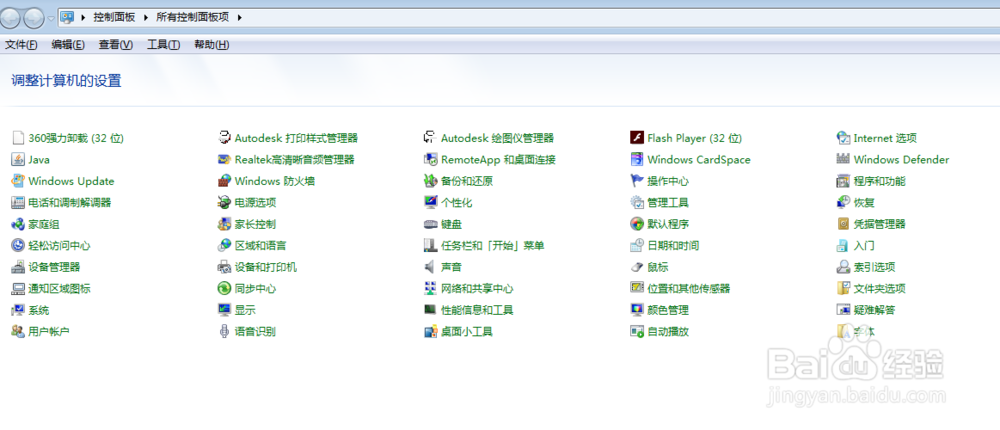Open the RemoteApp 和桌面连接 link
1000x430 pixels.
coord(499,159)
